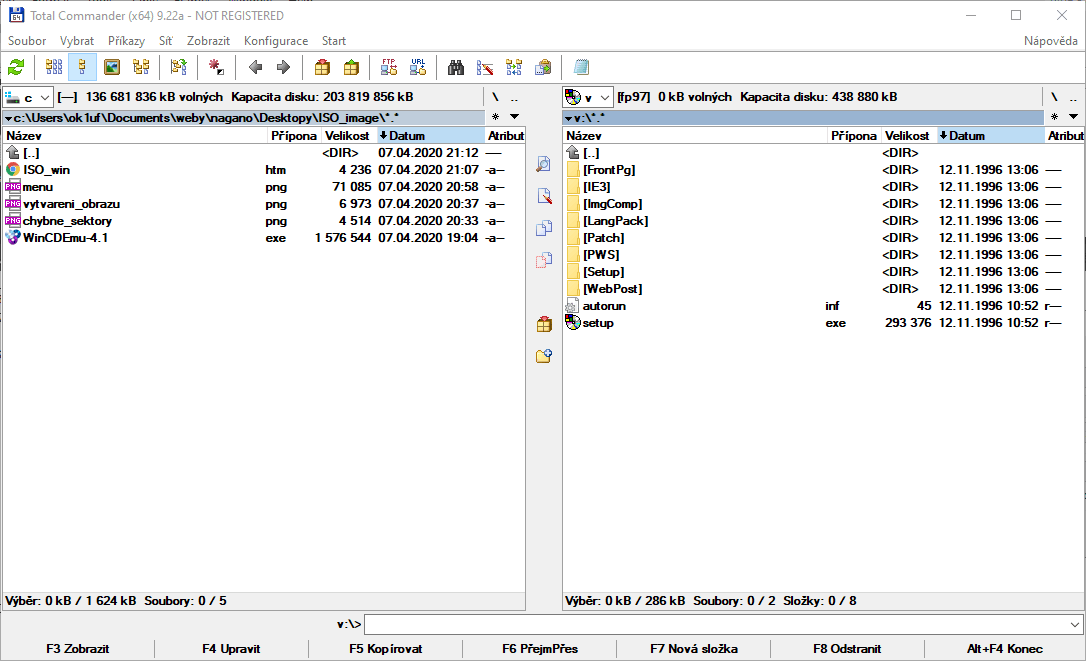Click the green Refresh arrows toolbar icon
The width and height of the screenshot is (1086, 661).
click(16, 68)
